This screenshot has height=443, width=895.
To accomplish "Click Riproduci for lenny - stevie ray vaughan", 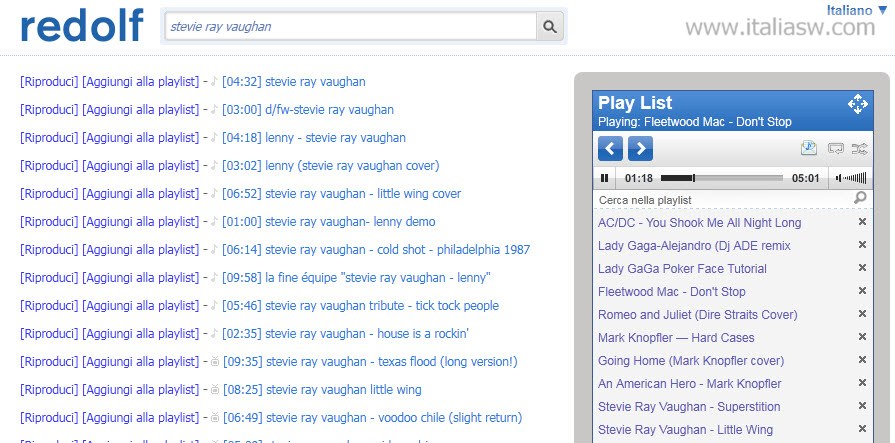I will pos(49,138).
